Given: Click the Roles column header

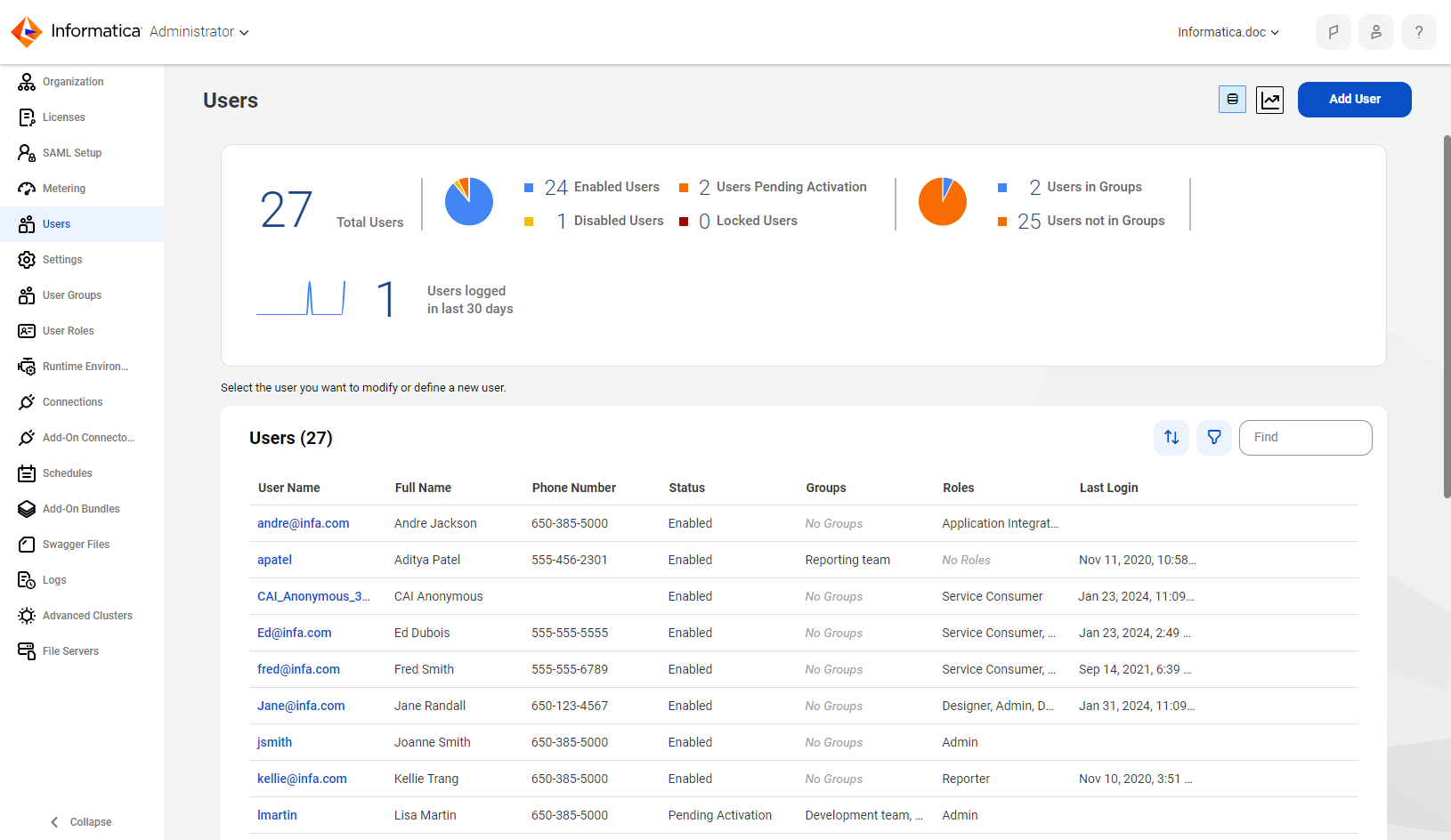Looking at the screenshot, I should [959, 488].
